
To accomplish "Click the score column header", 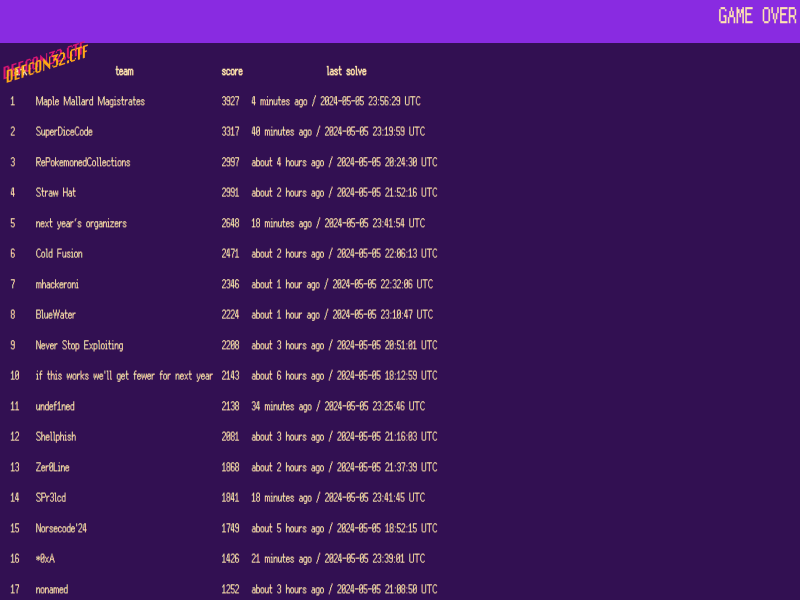I will [x=232, y=71].
